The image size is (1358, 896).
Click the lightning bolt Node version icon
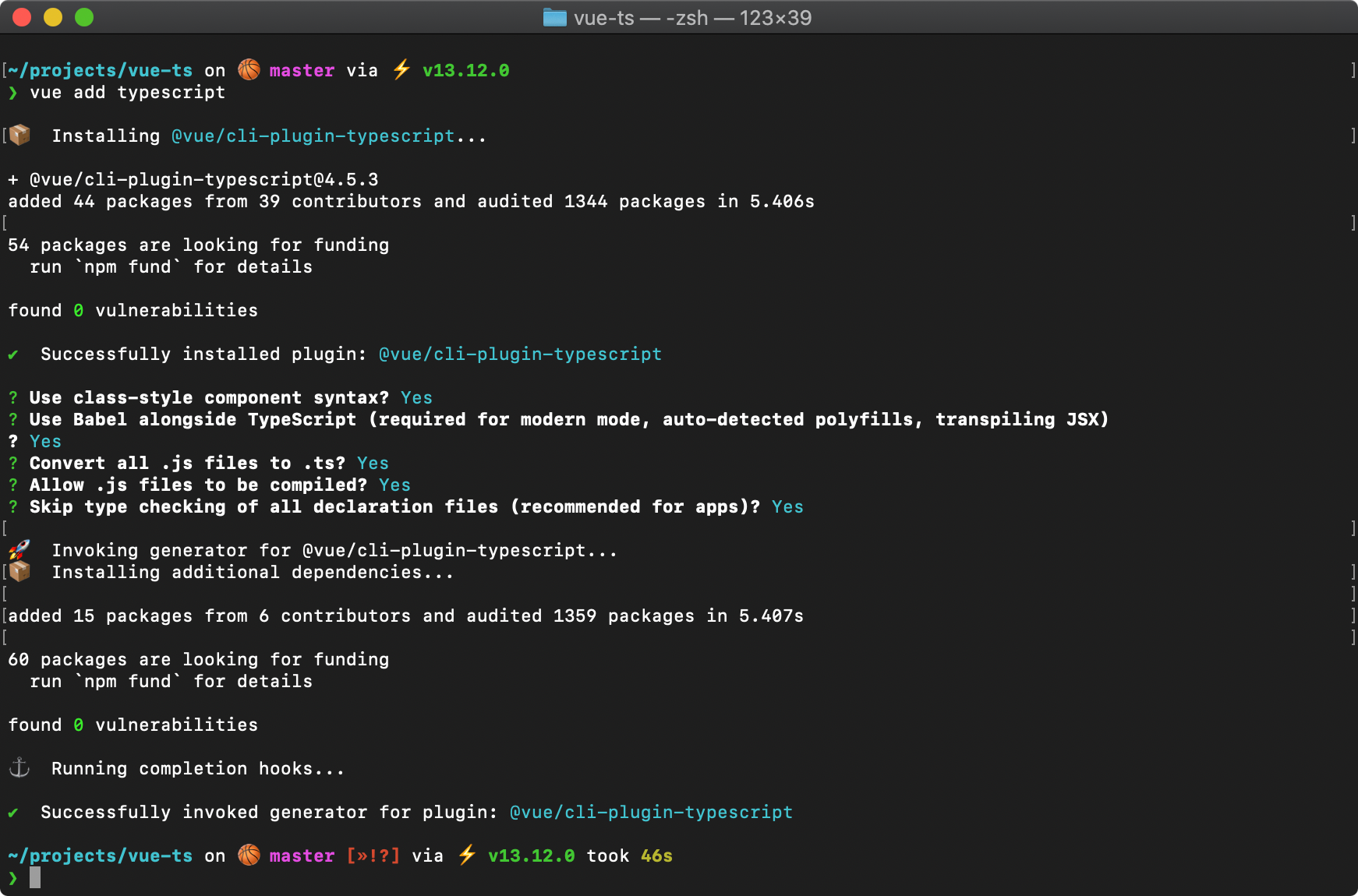pyautogui.click(x=400, y=69)
